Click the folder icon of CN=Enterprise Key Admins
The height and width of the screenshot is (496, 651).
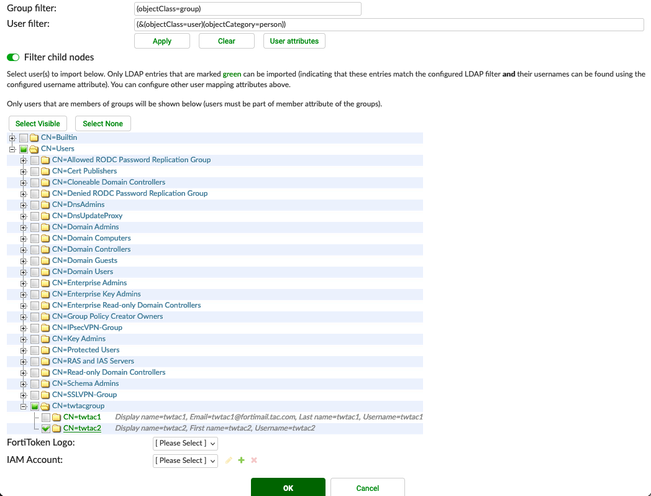(45, 294)
